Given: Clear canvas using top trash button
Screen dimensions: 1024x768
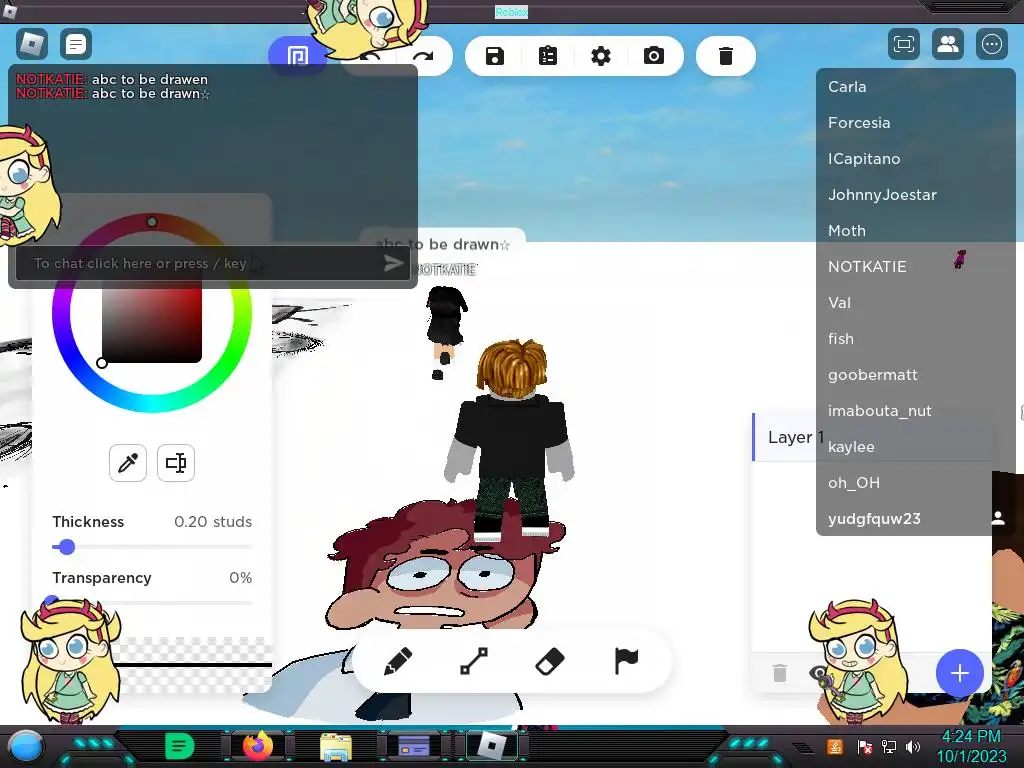Looking at the screenshot, I should coord(726,56).
